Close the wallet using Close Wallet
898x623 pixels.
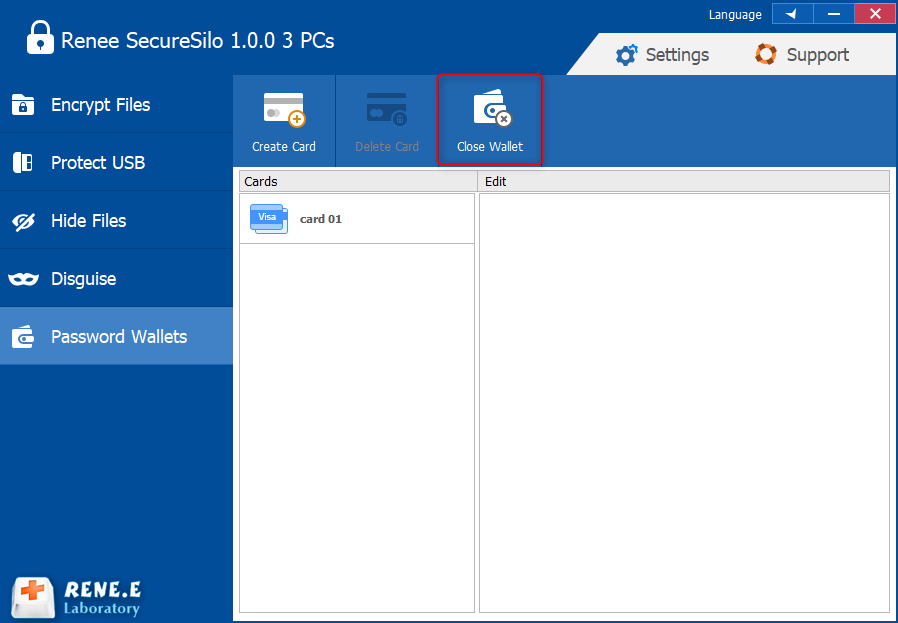tap(490, 120)
